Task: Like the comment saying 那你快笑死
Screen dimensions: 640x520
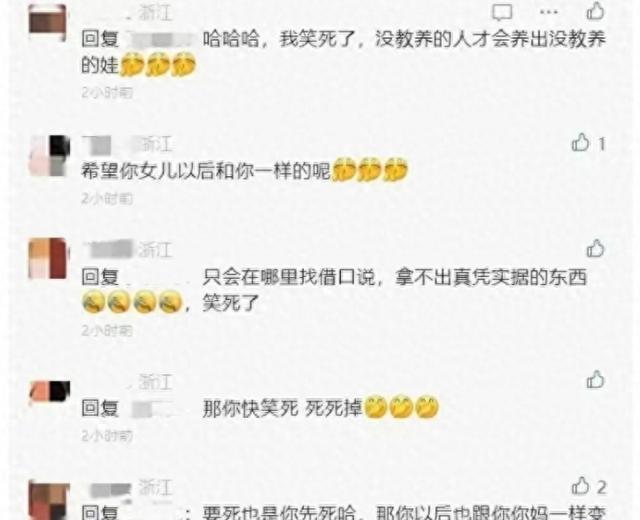Action: pyautogui.click(x=595, y=380)
